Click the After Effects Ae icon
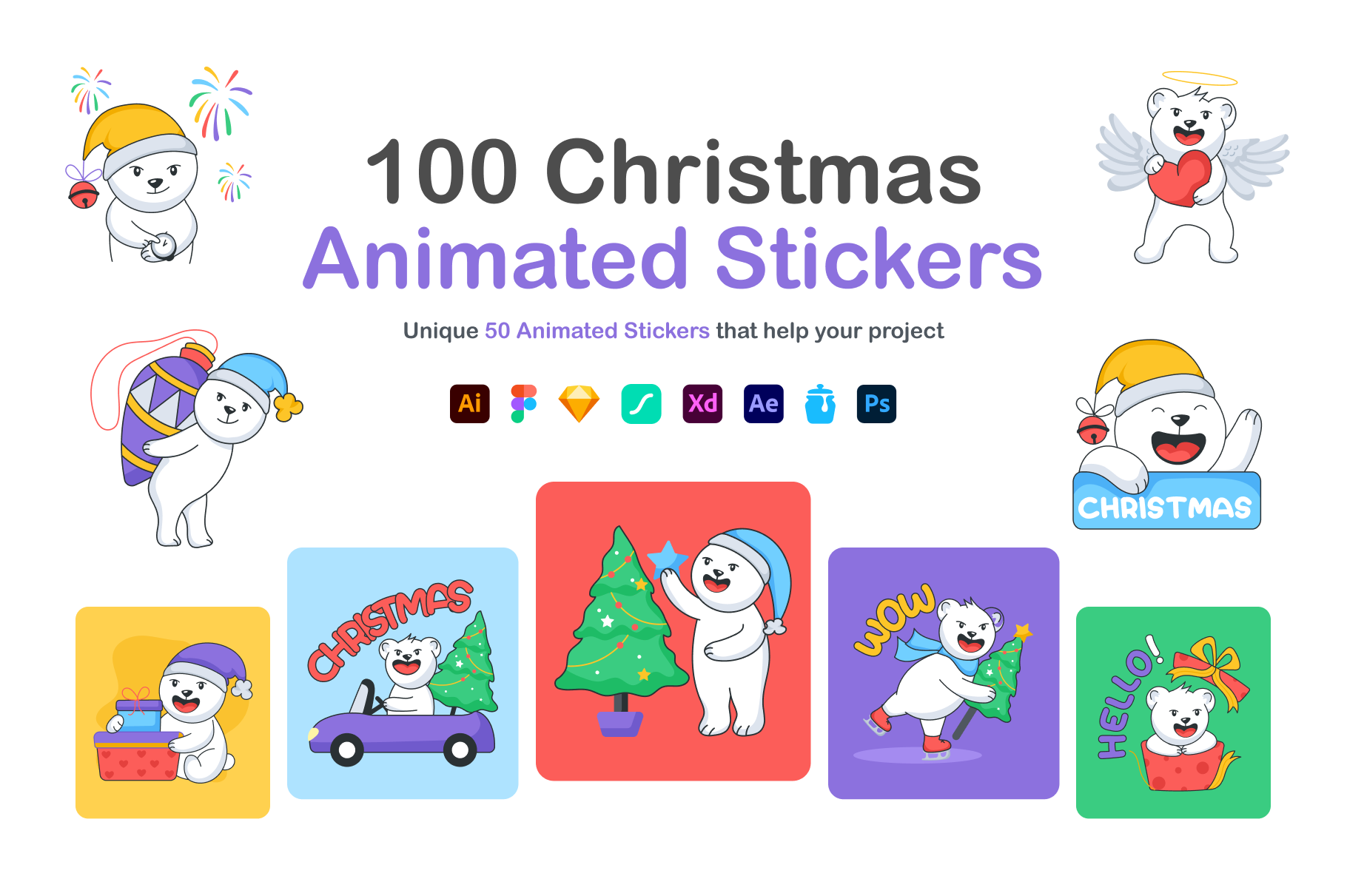The image size is (1347, 896). [764, 404]
